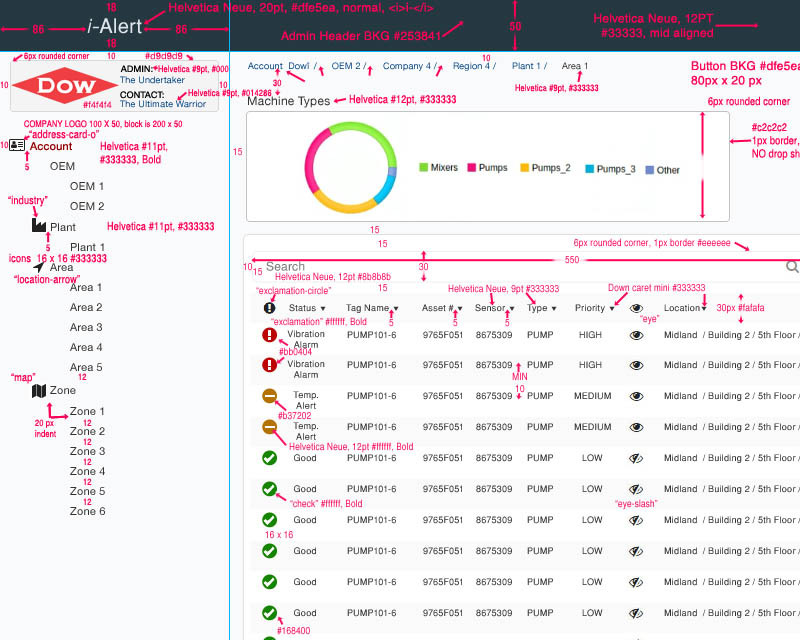Click the exclamation-circle icon in table header
This screenshot has width=800, height=640.
pyautogui.click(x=269, y=308)
